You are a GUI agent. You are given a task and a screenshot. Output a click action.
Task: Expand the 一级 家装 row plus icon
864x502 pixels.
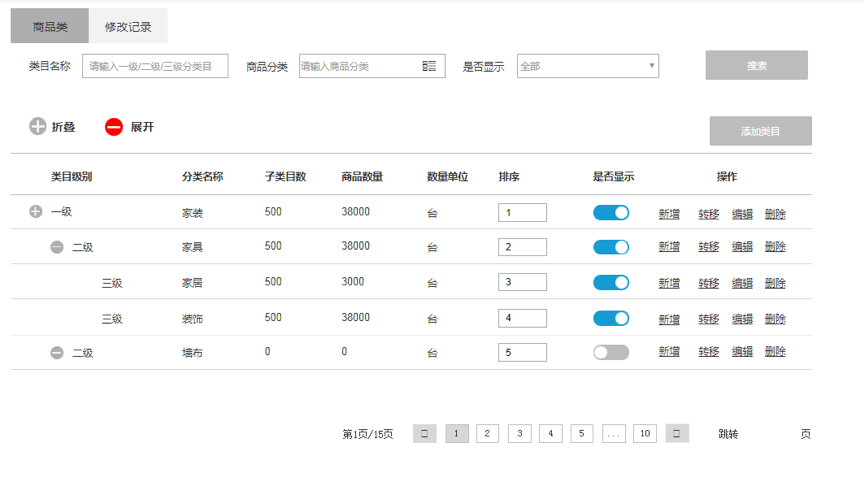(36, 212)
